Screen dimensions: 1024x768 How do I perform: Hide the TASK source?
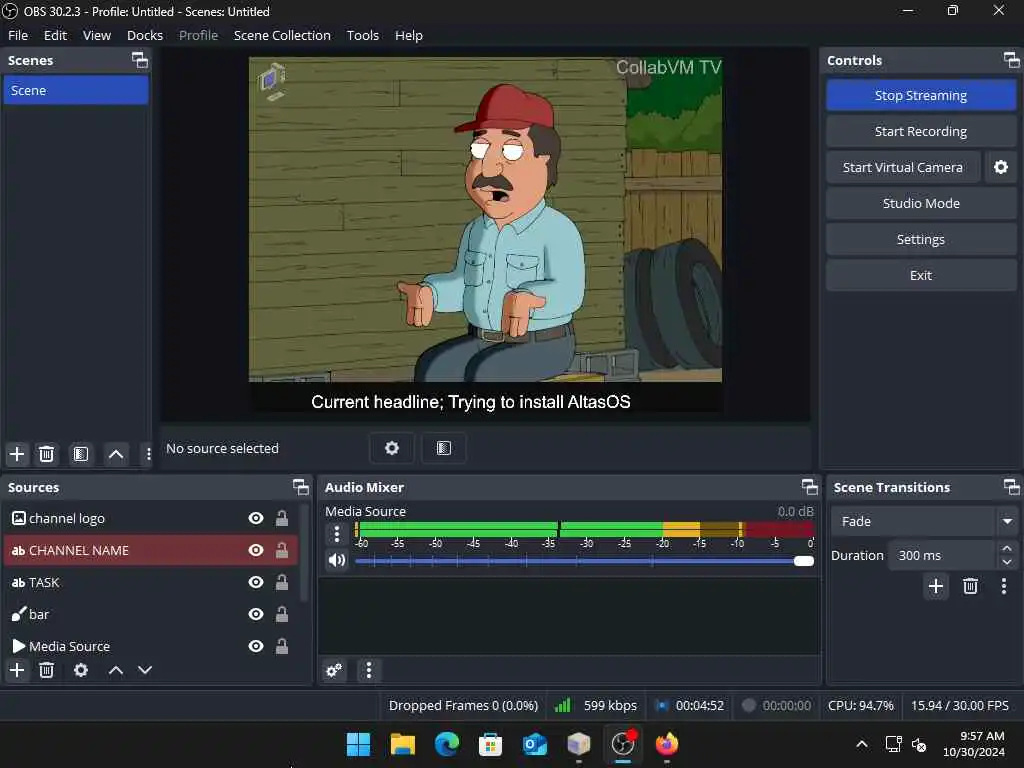[256, 583]
